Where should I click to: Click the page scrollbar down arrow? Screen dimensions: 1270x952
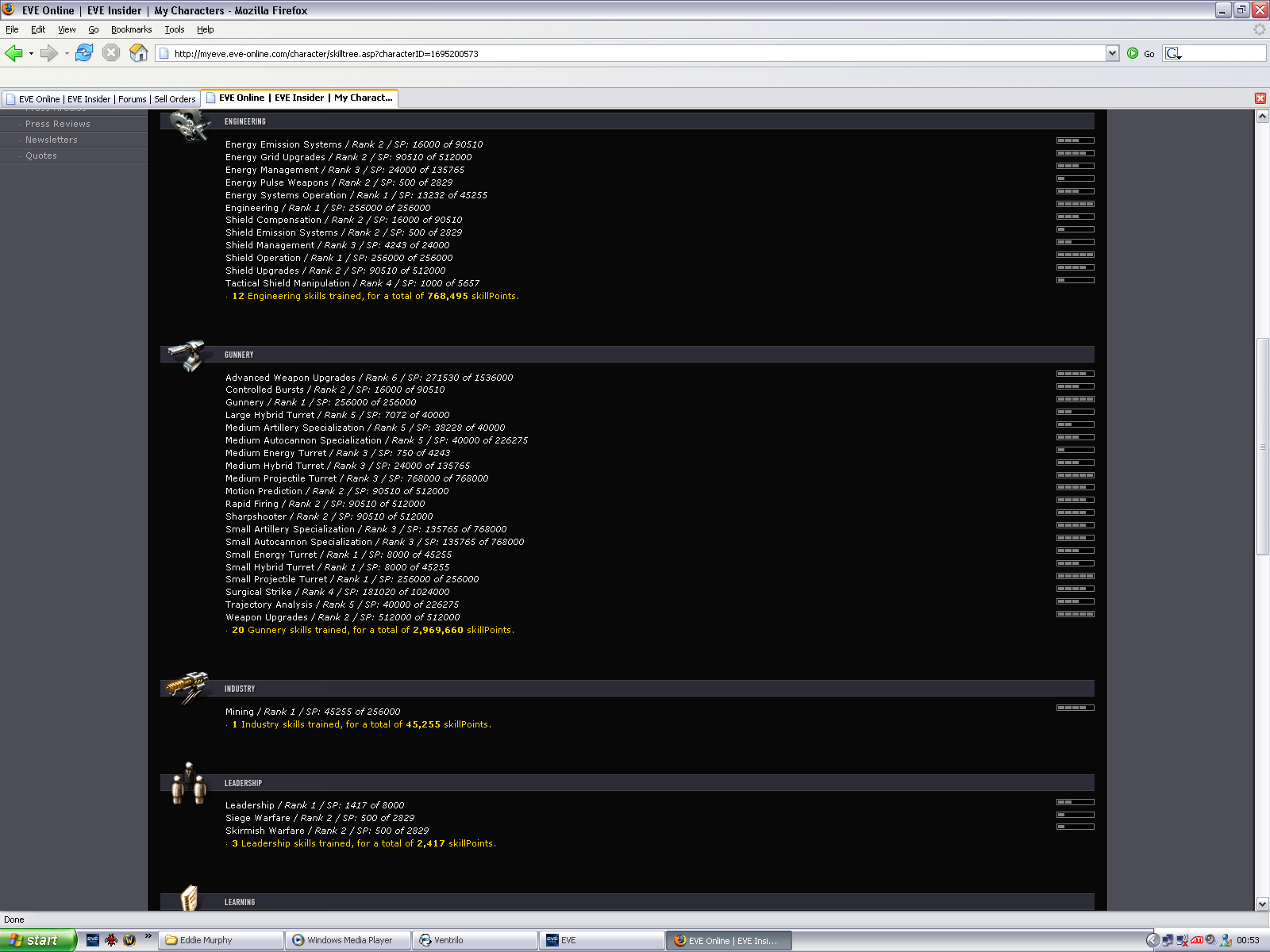coord(1262,904)
